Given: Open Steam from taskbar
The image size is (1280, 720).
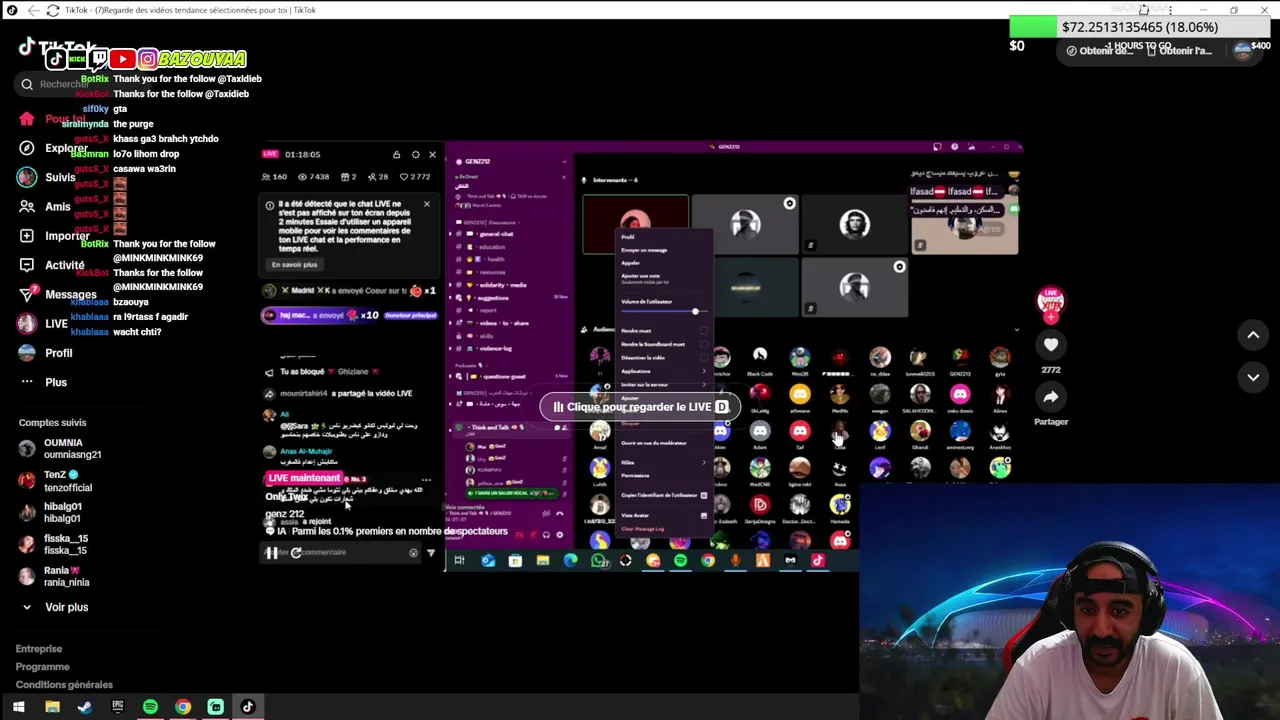Looking at the screenshot, I should 85,707.
